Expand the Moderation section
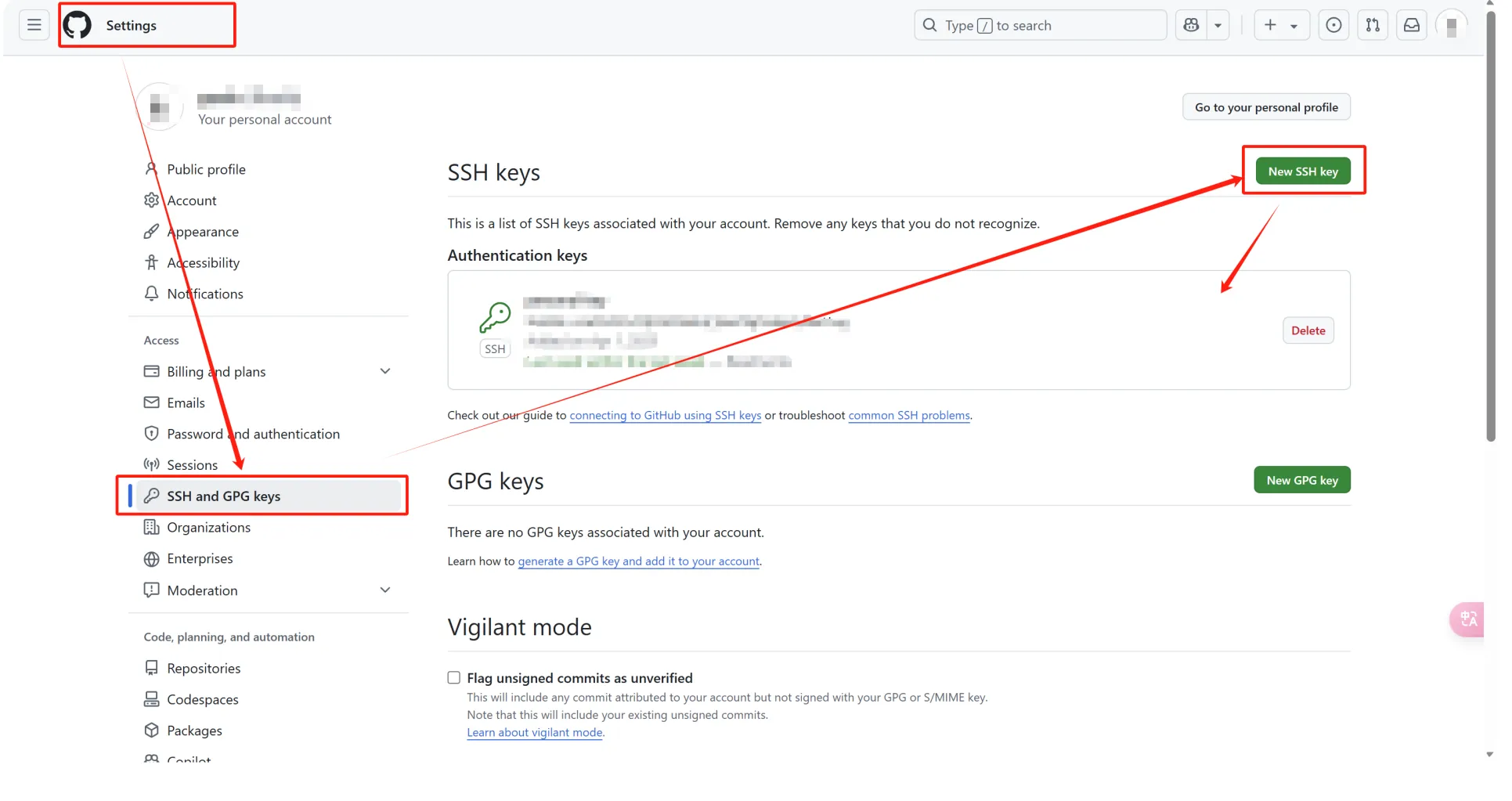 384,590
